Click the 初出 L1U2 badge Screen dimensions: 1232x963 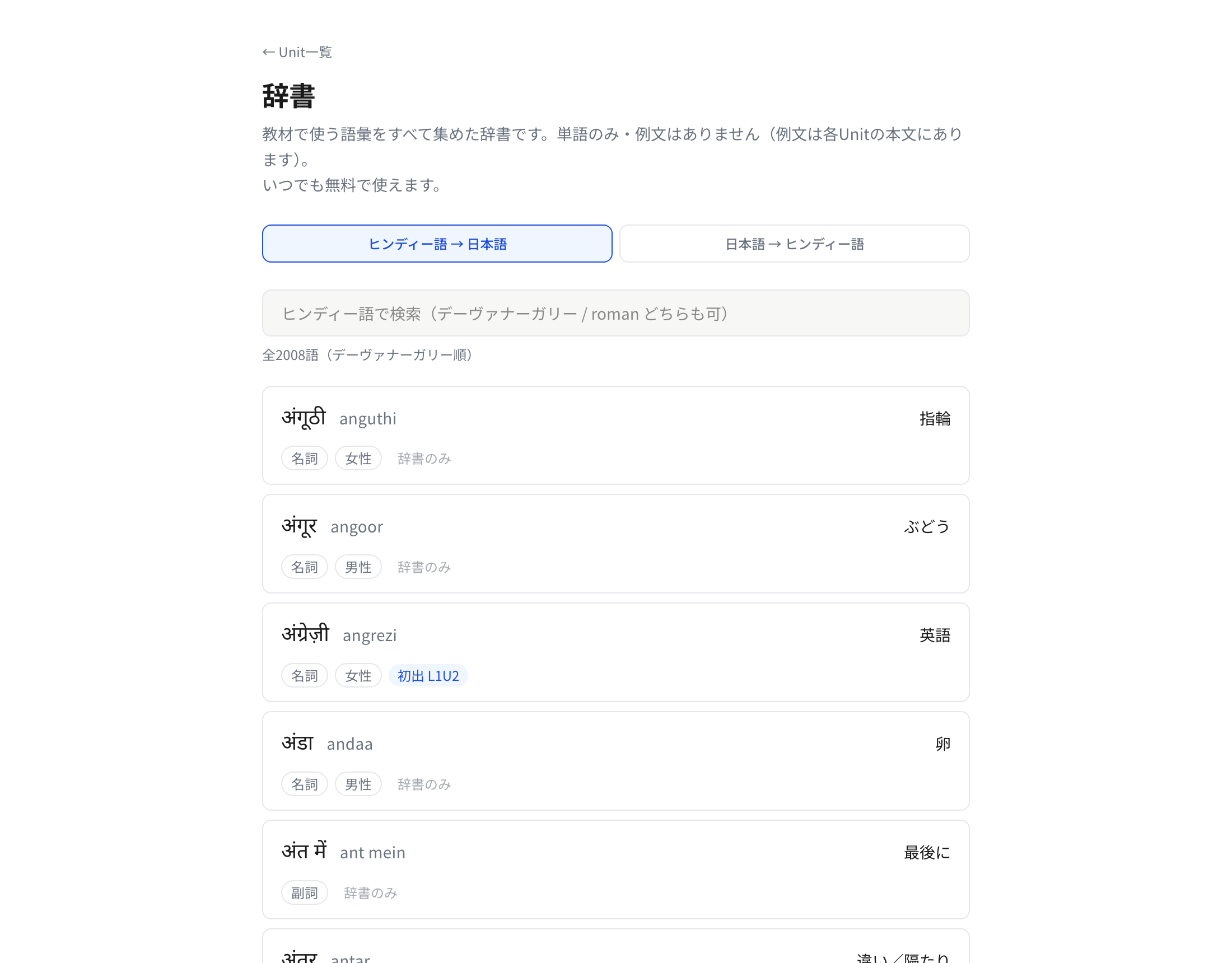click(x=428, y=675)
